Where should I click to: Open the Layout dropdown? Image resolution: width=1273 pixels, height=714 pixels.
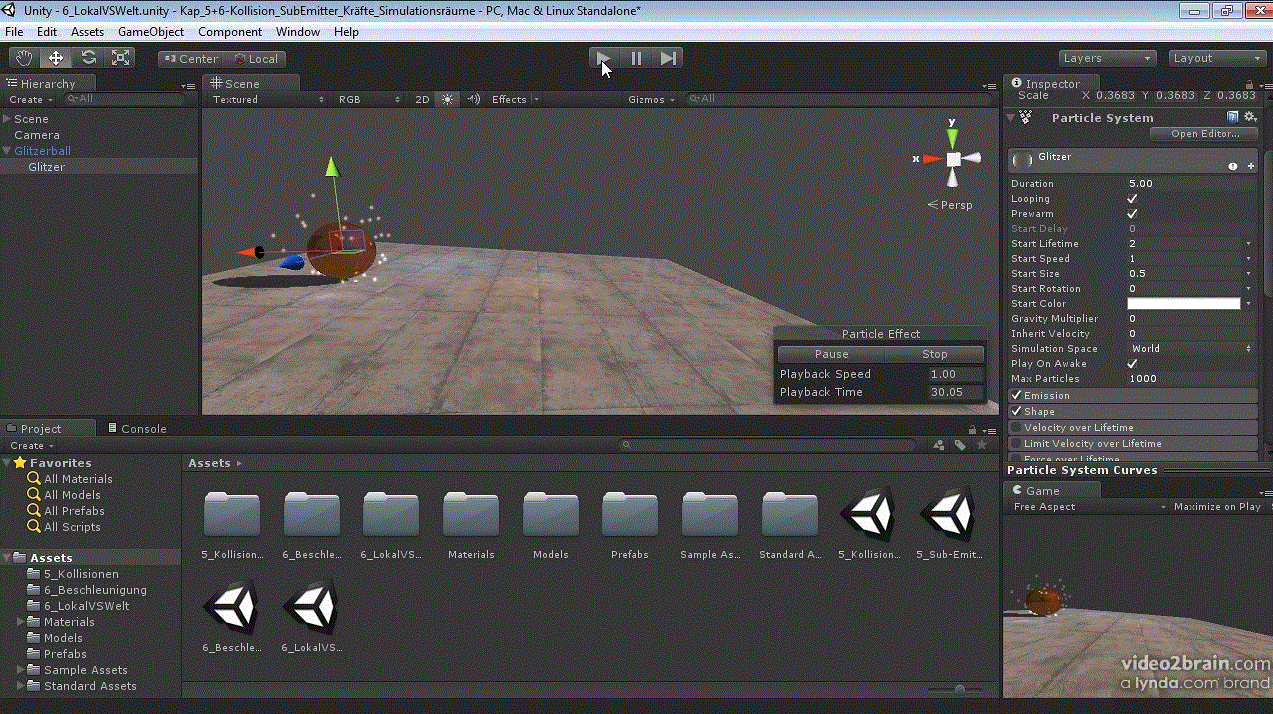coord(1217,58)
